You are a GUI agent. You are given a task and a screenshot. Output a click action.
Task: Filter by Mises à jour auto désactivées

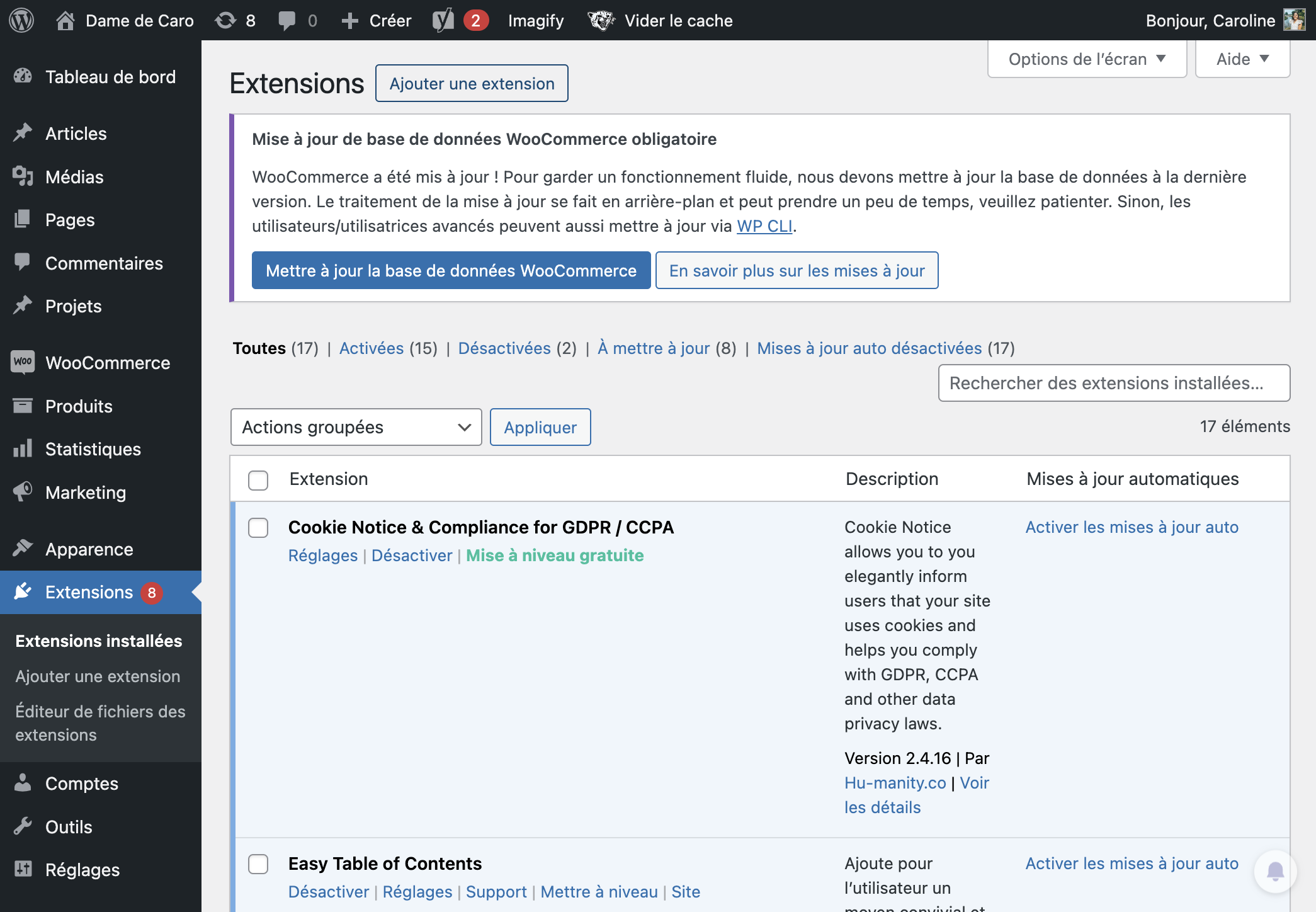870,348
